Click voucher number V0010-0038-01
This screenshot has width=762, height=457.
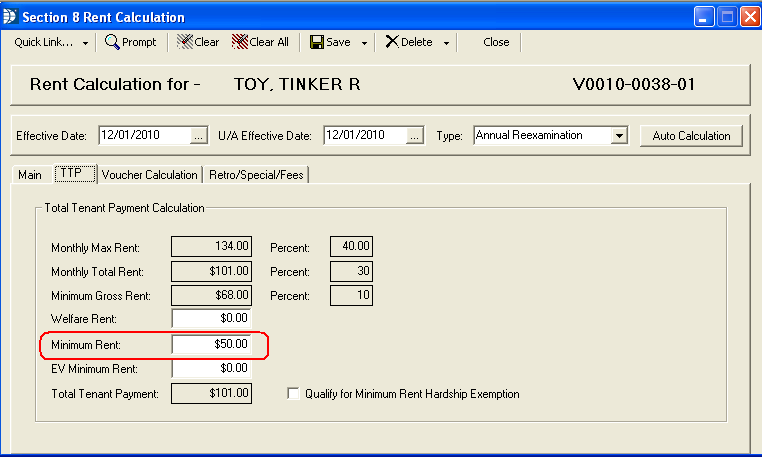(x=634, y=84)
